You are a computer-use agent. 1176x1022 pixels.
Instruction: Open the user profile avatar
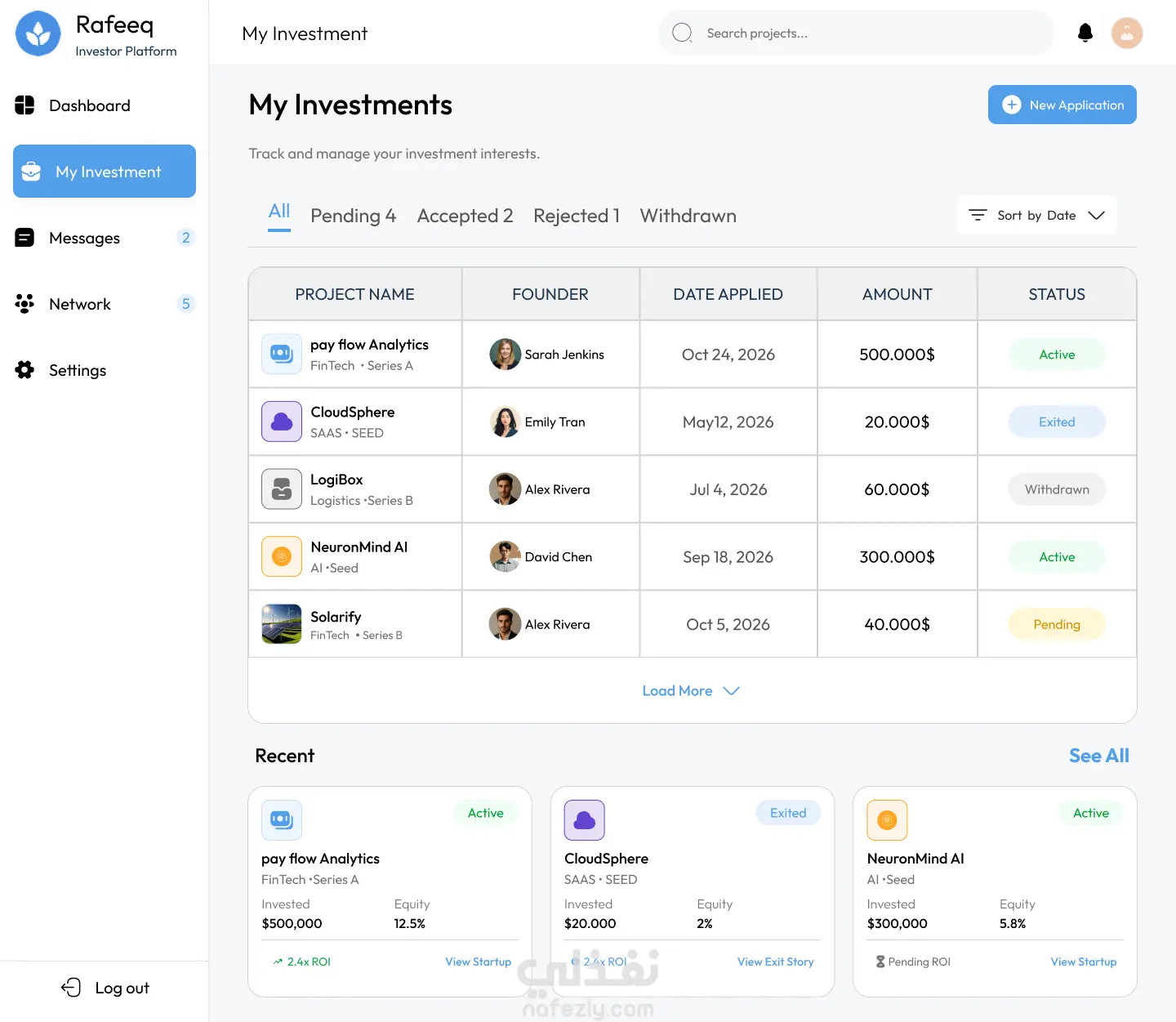(x=1127, y=33)
